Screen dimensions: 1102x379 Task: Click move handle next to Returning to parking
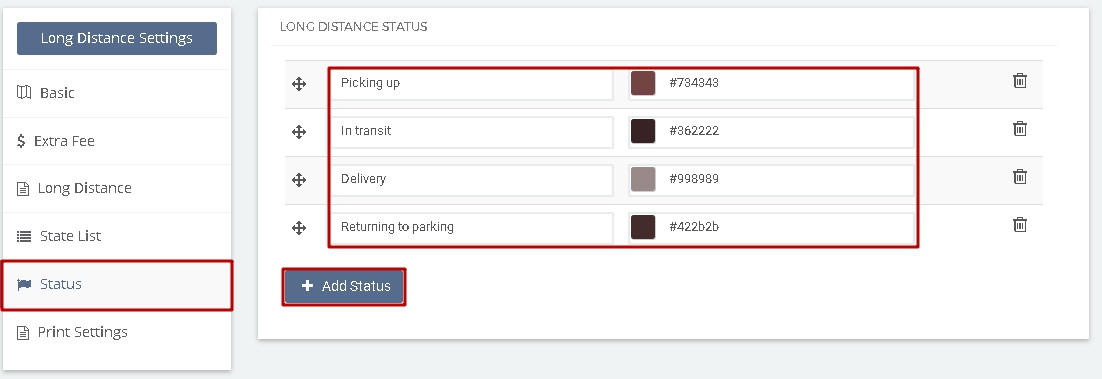(x=299, y=228)
